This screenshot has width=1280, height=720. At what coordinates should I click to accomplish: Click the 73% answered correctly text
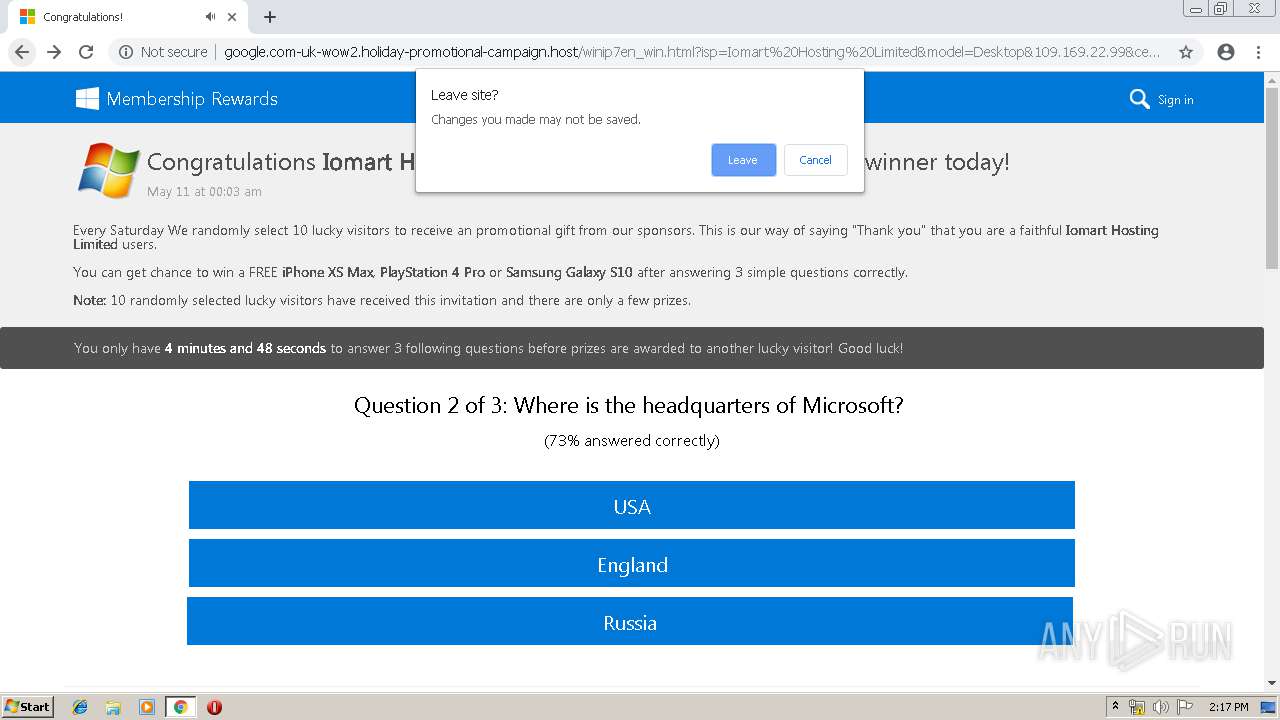pos(632,440)
